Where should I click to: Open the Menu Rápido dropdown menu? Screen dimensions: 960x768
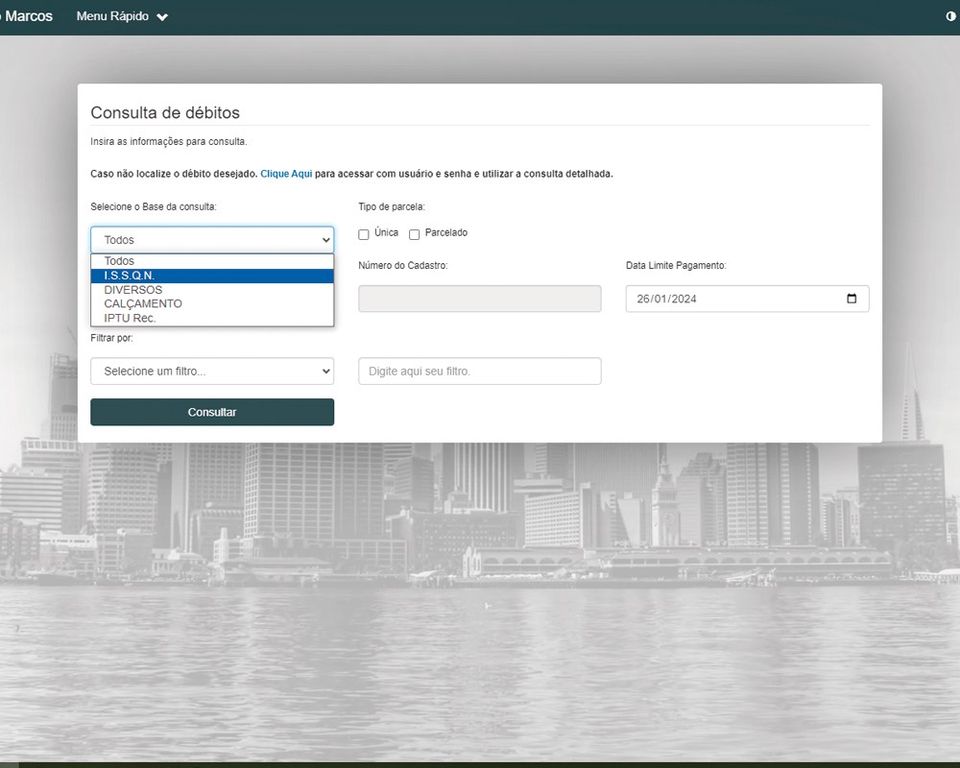coord(122,17)
